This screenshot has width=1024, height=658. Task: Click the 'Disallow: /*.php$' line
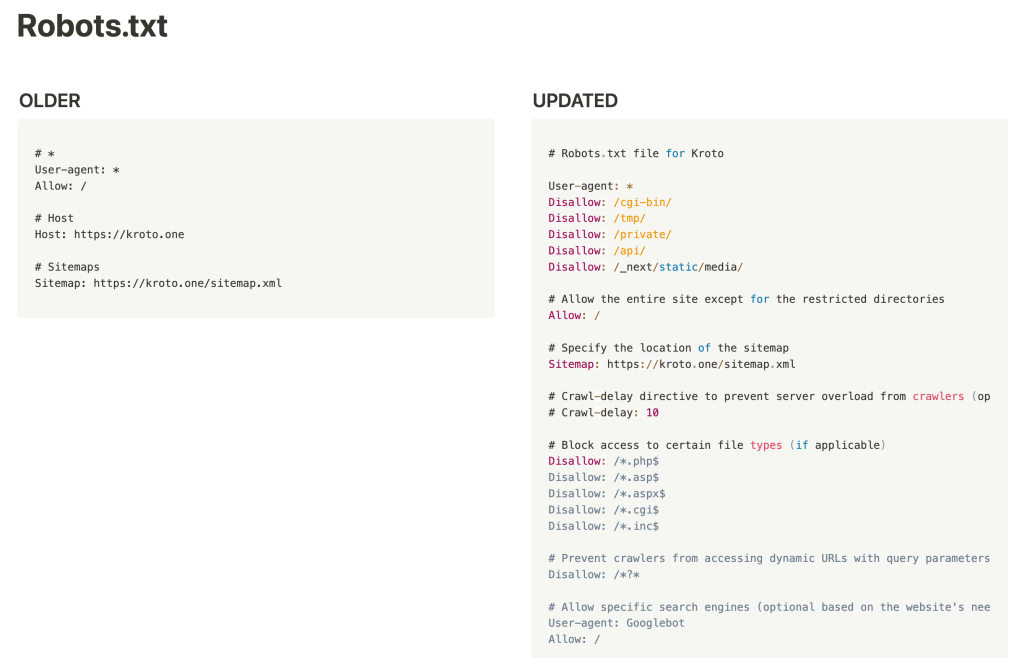click(603, 461)
